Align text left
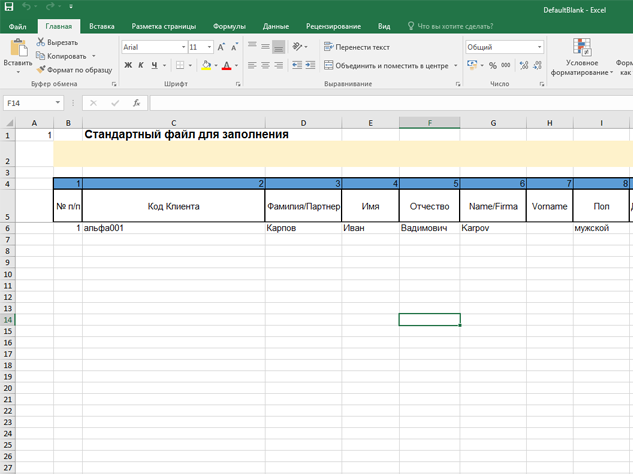The width and height of the screenshot is (633, 474). 252,65
